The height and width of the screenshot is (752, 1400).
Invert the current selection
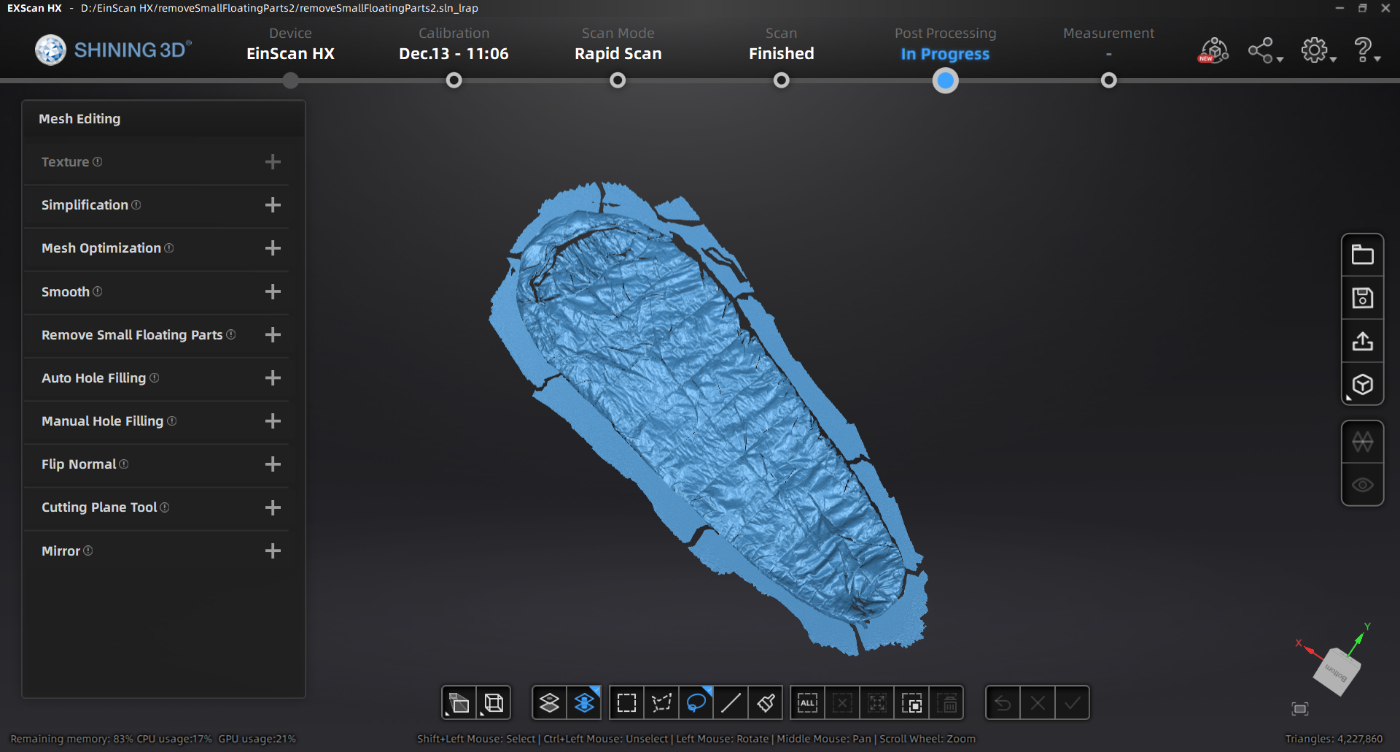click(912, 703)
